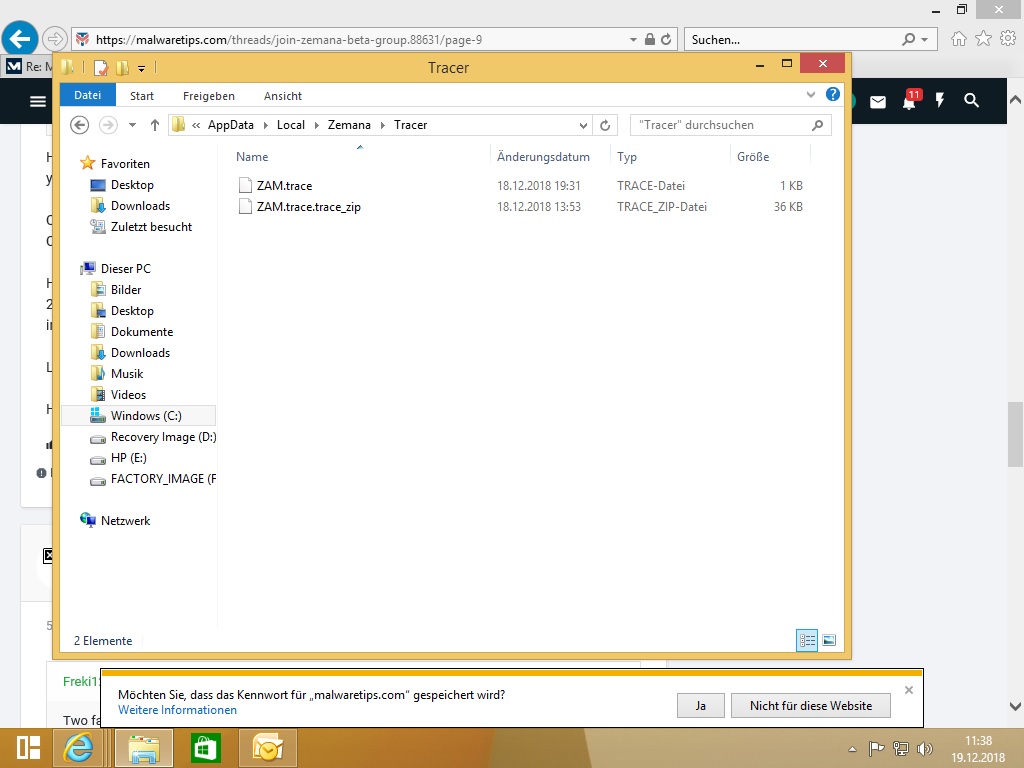Open Windows Store from taskbar
Image resolution: width=1024 pixels, height=768 pixels.
click(x=206, y=748)
